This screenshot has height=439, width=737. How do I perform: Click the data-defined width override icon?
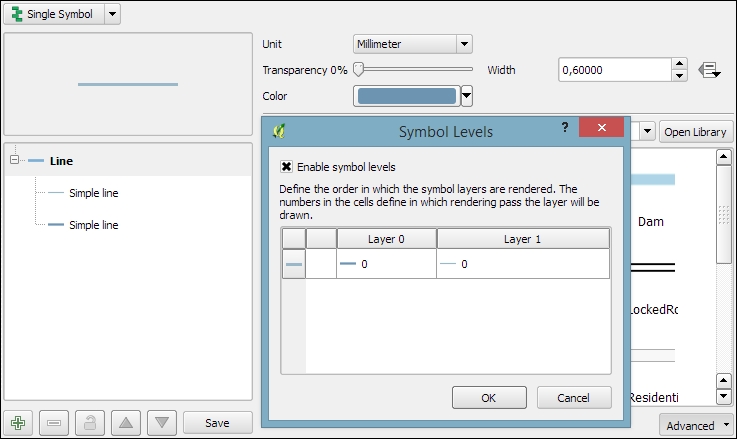pos(709,71)
